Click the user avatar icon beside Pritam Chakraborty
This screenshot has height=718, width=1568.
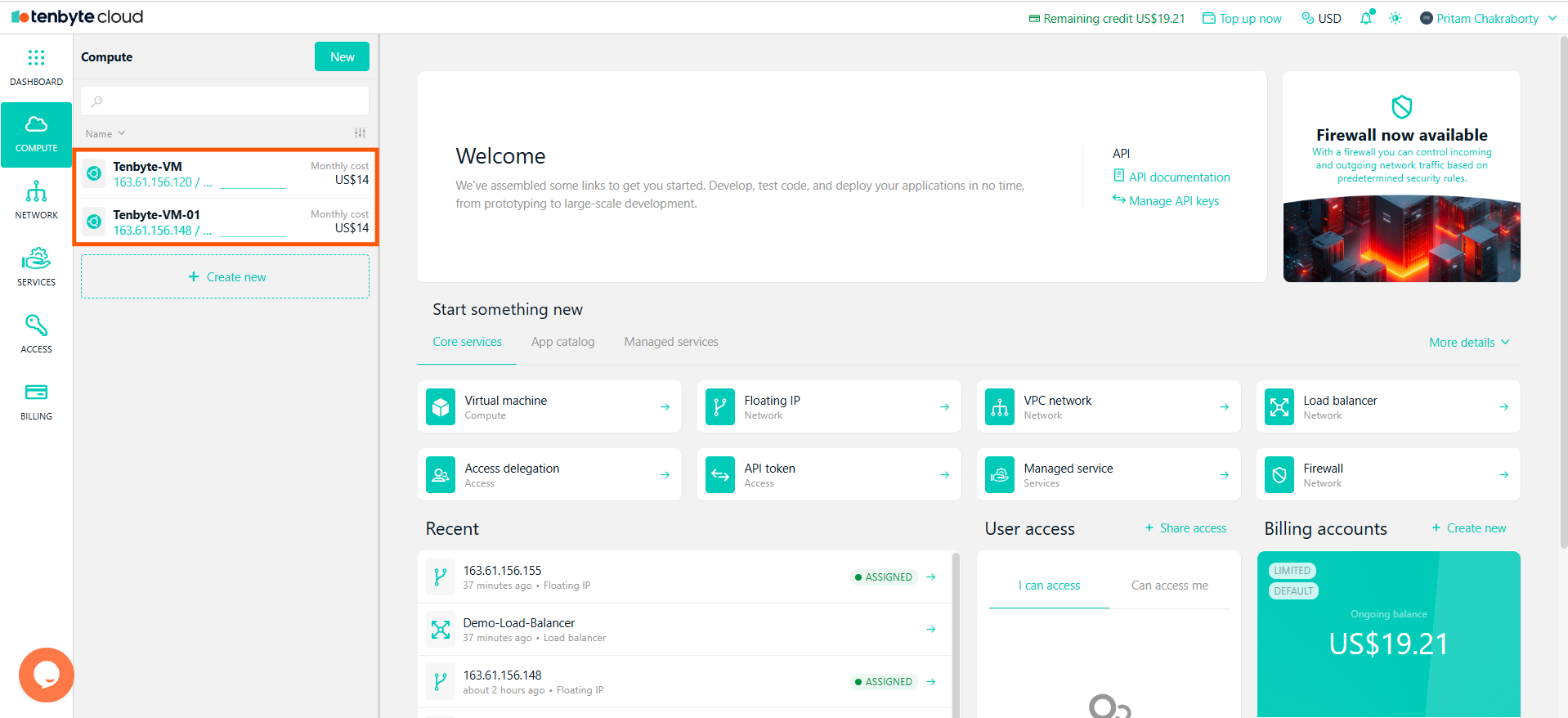coord(1427,18)
